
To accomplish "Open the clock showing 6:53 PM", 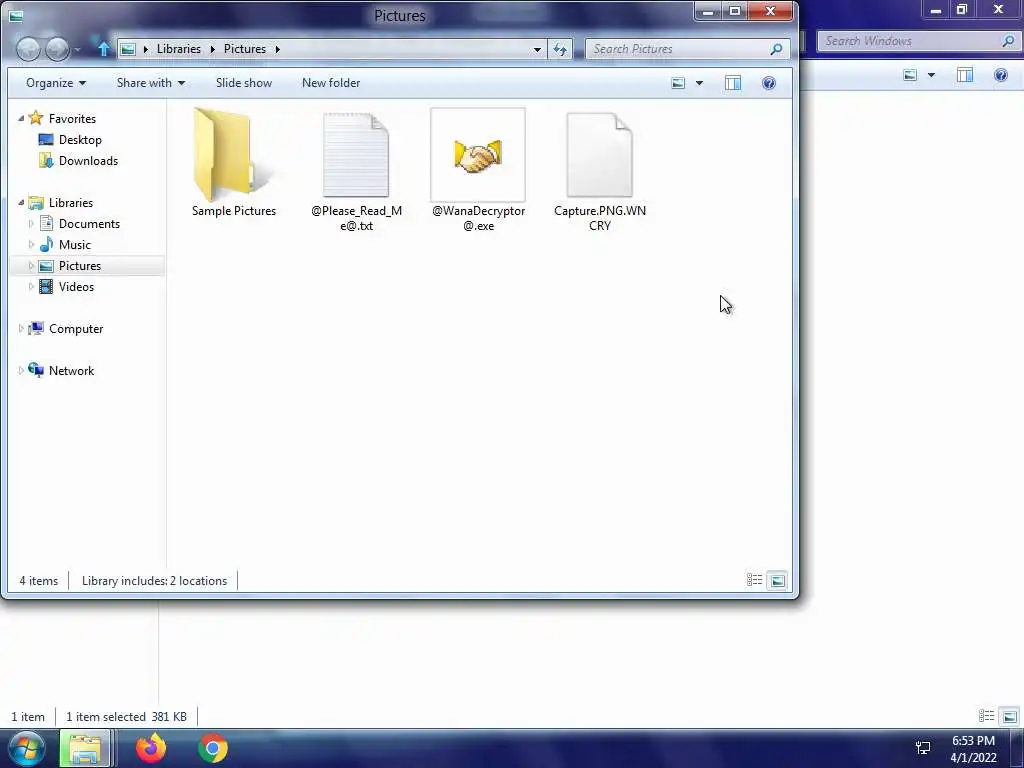I will point(973,749).
